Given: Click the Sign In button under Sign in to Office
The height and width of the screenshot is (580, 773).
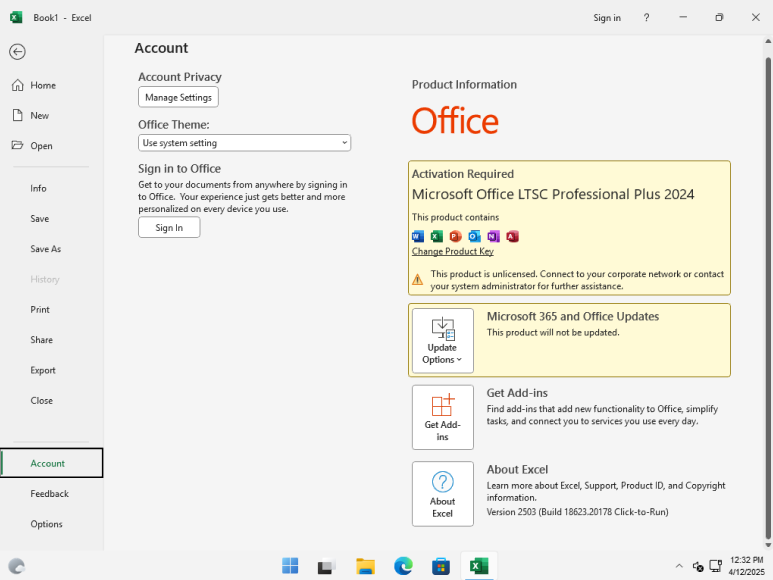Looking at the screenshot, I should pos(169,228).
